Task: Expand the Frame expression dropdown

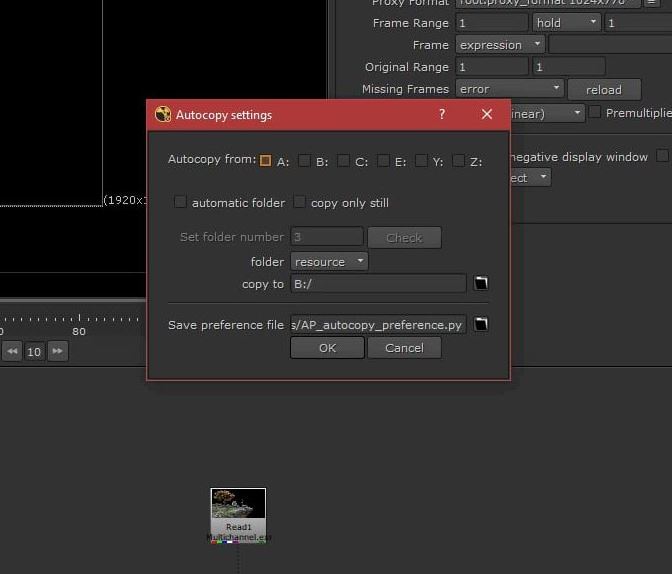Action: click(x=500, y=45)
